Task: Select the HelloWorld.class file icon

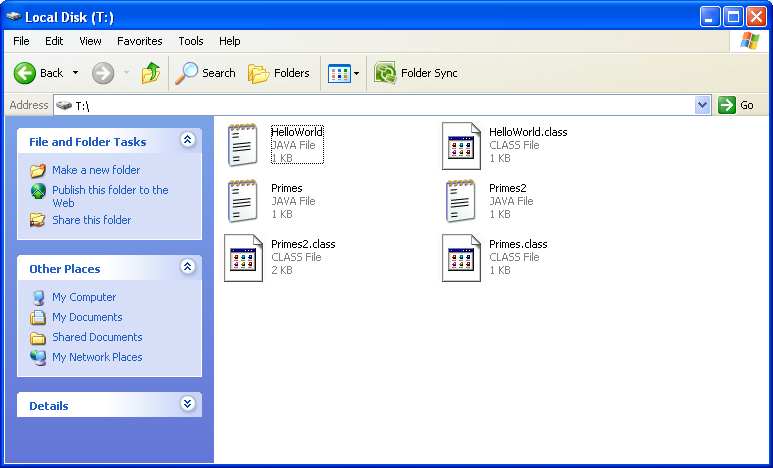Action: pos(461,145)
